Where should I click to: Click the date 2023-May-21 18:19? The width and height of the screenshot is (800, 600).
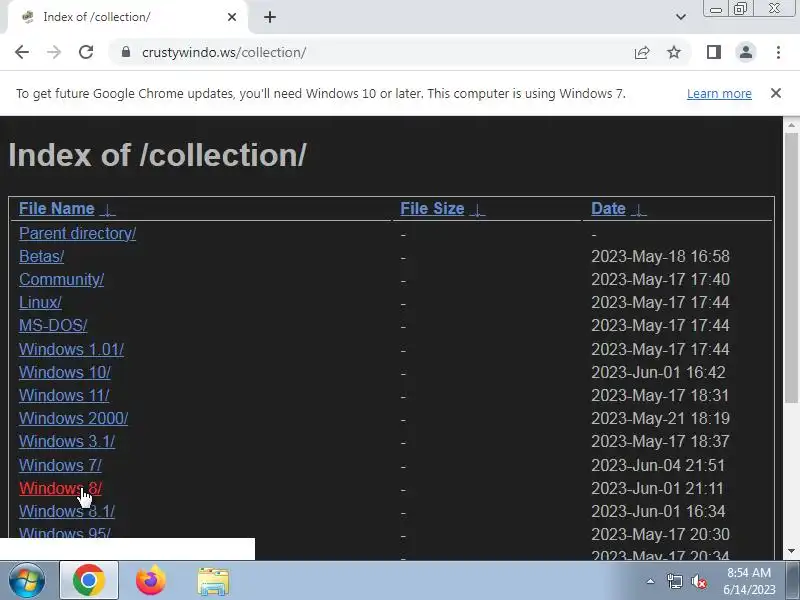[x=660, y=418]
